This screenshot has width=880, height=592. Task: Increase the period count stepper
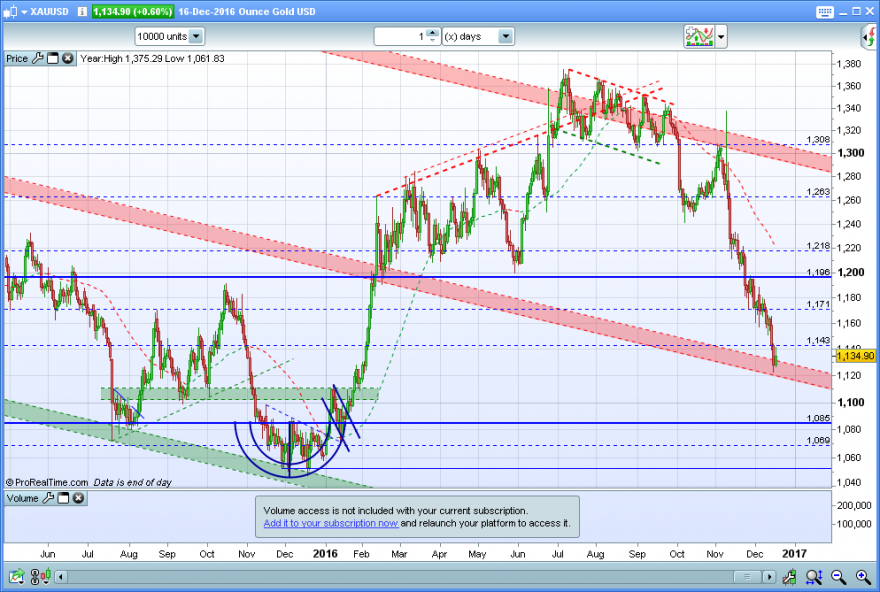point(432,33)
